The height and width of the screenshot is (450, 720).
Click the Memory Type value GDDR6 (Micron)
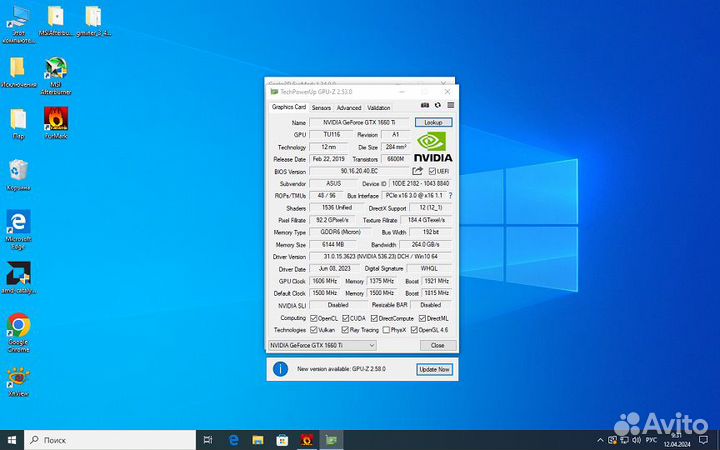tap(340, 232)
